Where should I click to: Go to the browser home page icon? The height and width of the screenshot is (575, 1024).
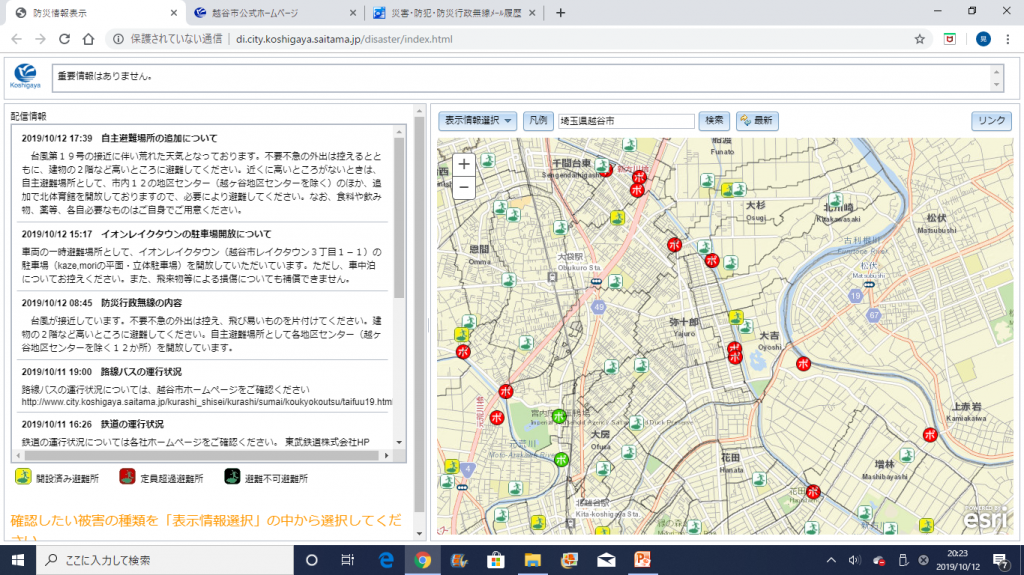(88, 39)
